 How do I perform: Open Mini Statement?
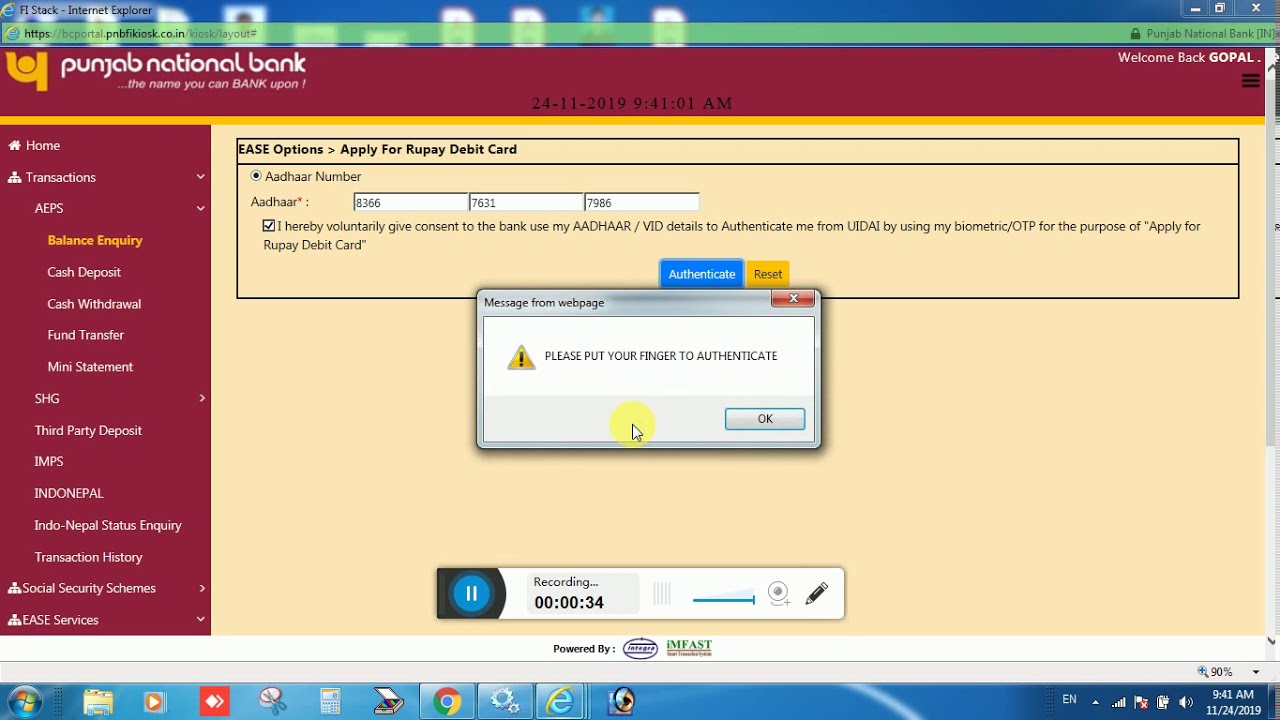point(90,367)
